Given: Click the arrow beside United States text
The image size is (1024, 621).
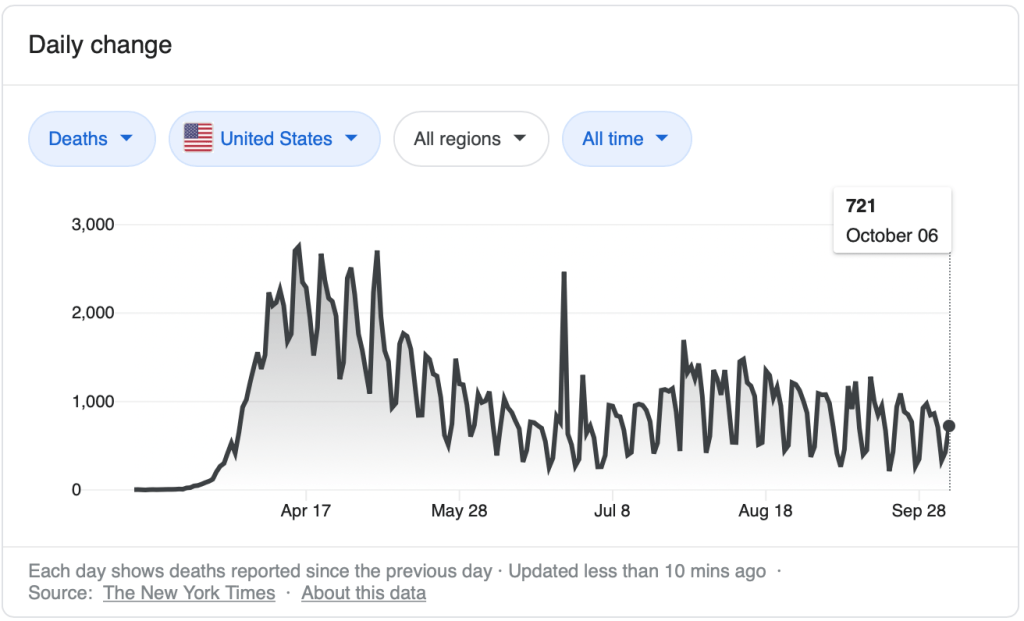Looking at the screenshot, I should coord(351,139).
